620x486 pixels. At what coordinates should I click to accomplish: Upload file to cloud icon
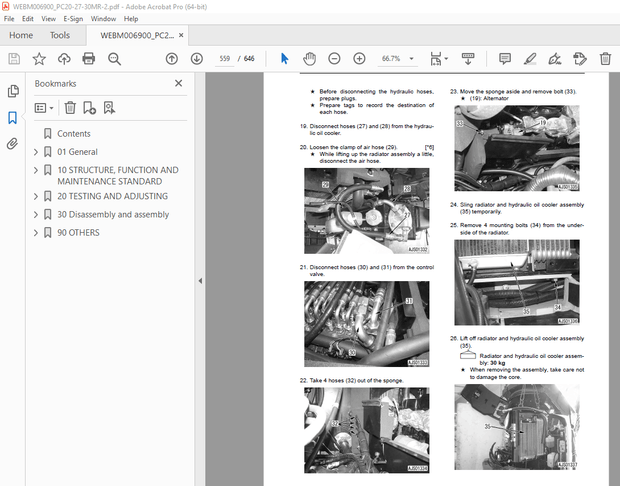click(64, 59)
